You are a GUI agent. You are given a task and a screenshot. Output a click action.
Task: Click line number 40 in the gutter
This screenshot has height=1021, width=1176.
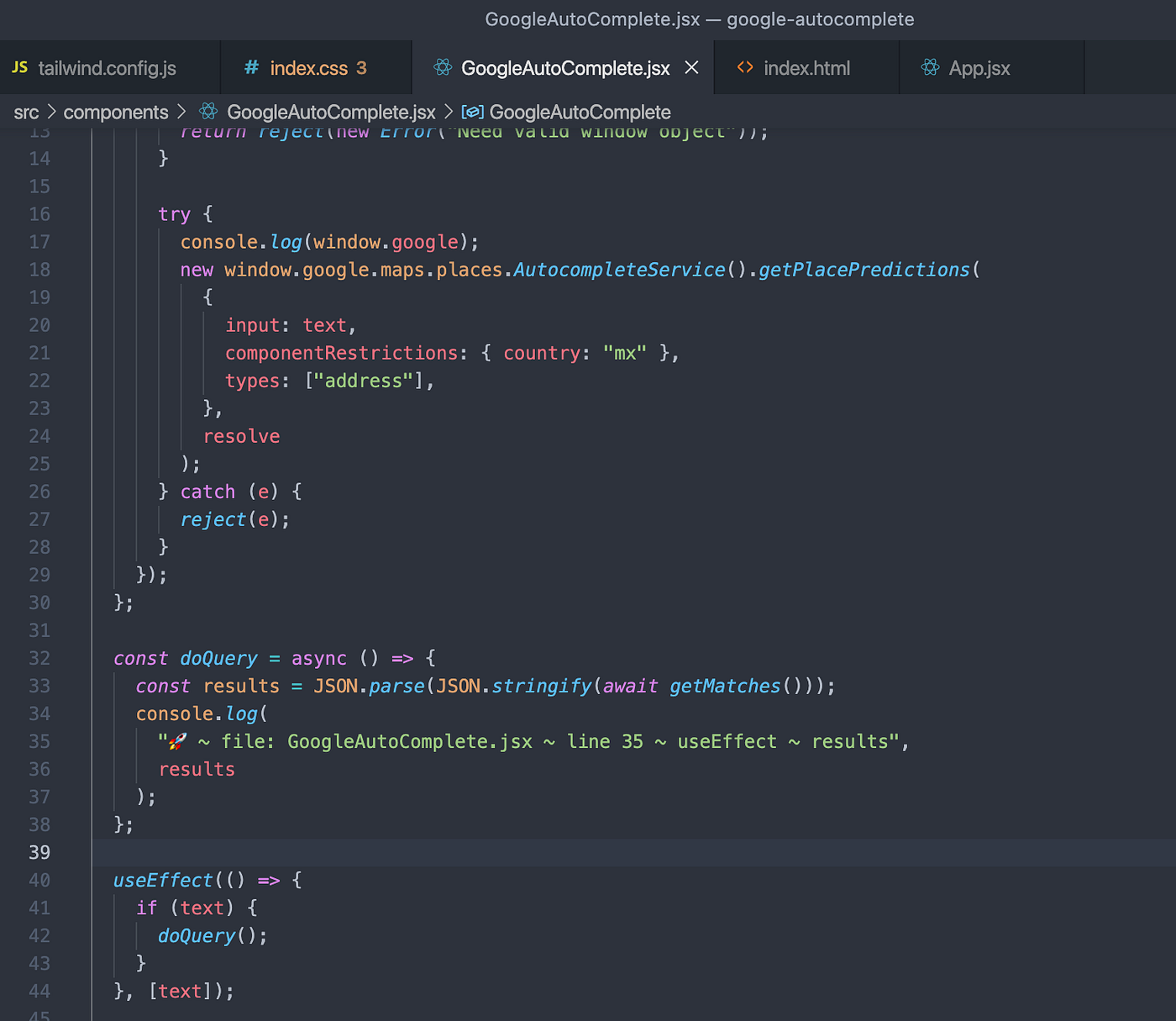point(39,880)
